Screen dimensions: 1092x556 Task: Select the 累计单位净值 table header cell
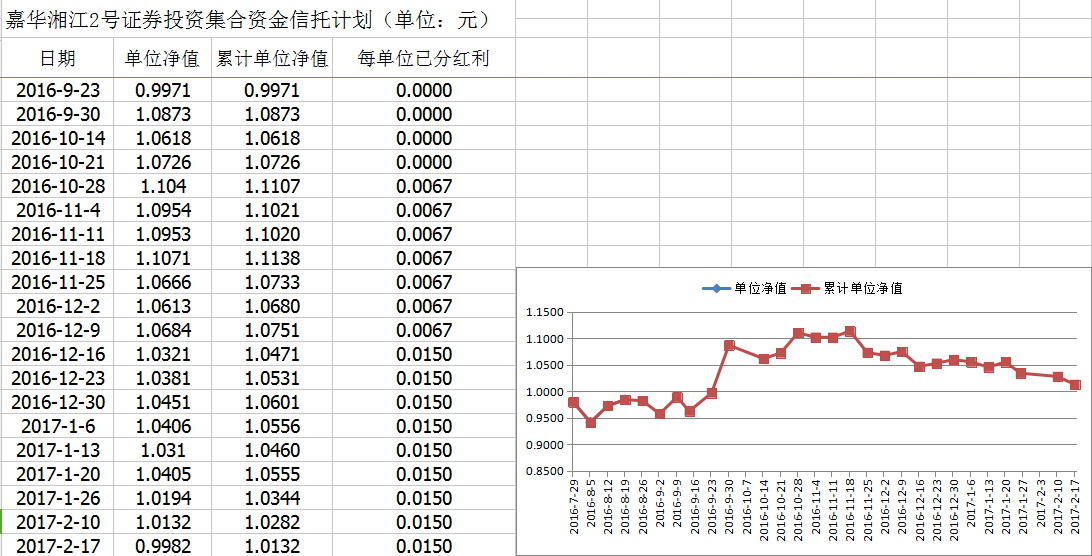tap(272, 59)
